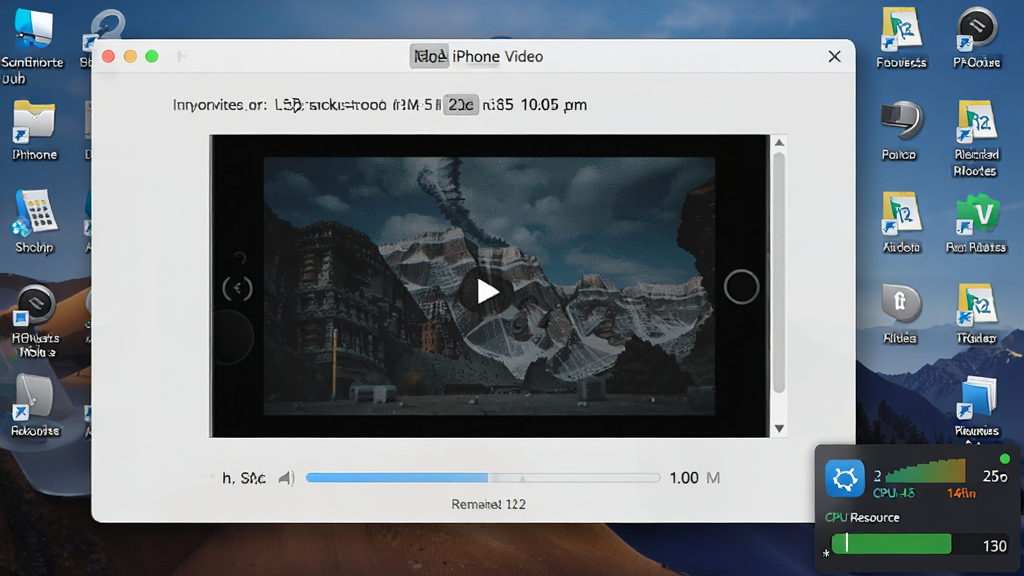The width and height of the screenshot is (1024, 576).
Task: Click the green status dot in CPU widget
Action: coord(1005,458)
